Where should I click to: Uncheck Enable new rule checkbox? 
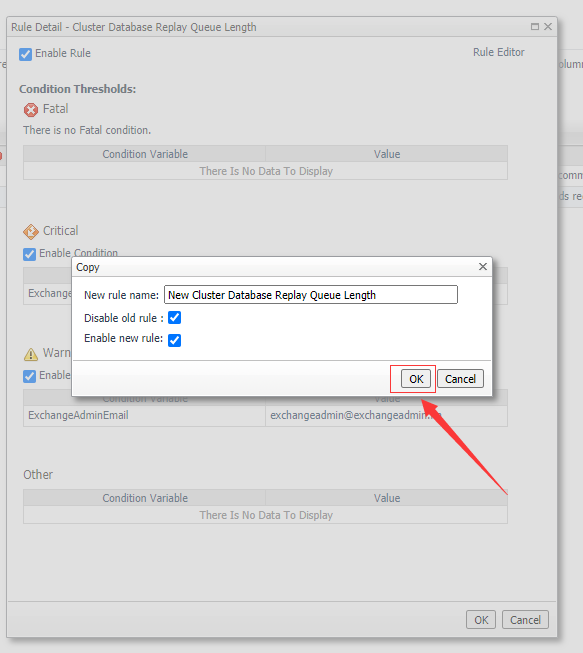[174, 340]
